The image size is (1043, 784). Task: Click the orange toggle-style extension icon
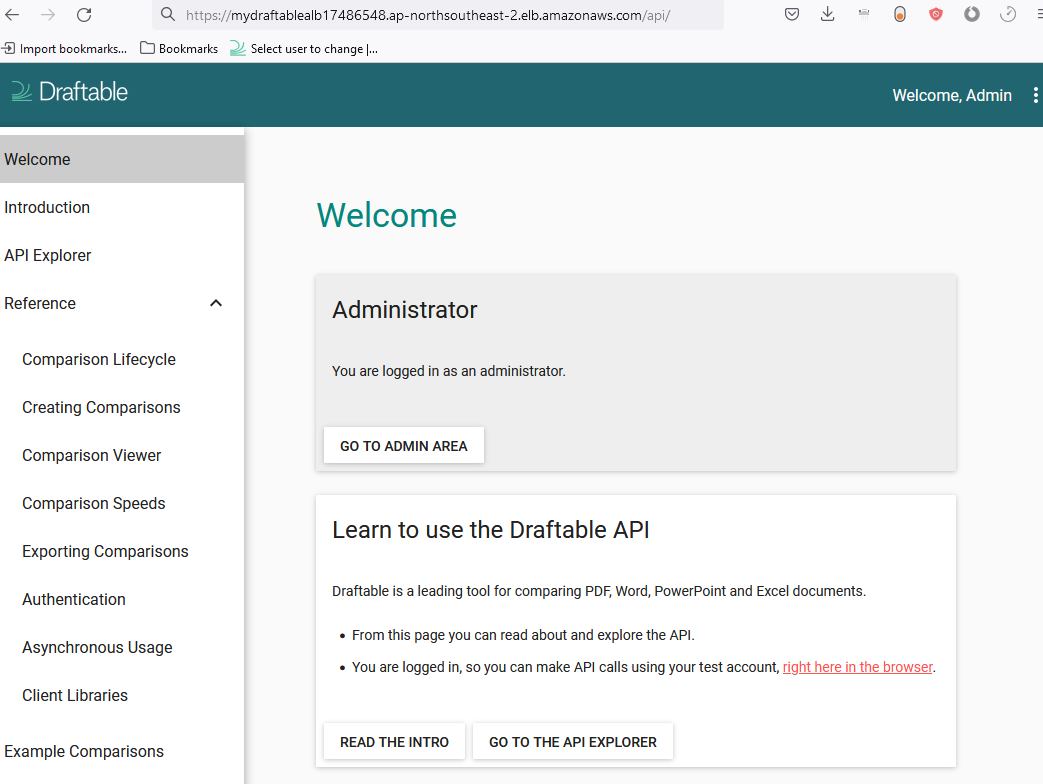pos(900,14)
